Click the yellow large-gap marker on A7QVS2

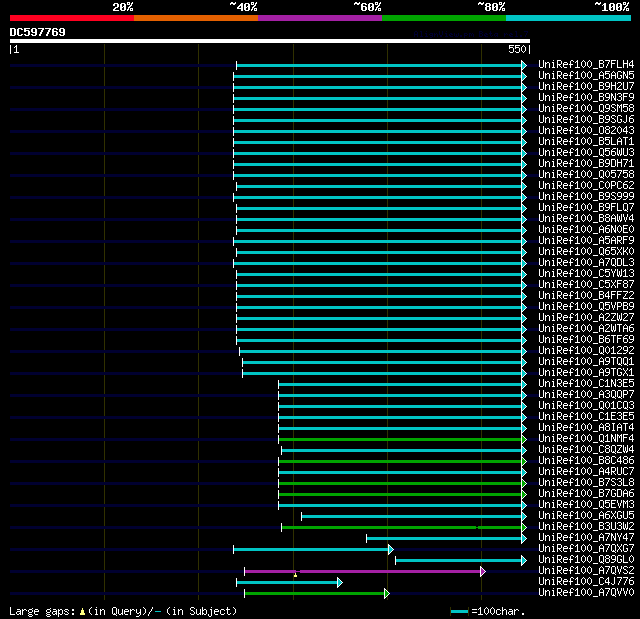(x=296, y=575)
